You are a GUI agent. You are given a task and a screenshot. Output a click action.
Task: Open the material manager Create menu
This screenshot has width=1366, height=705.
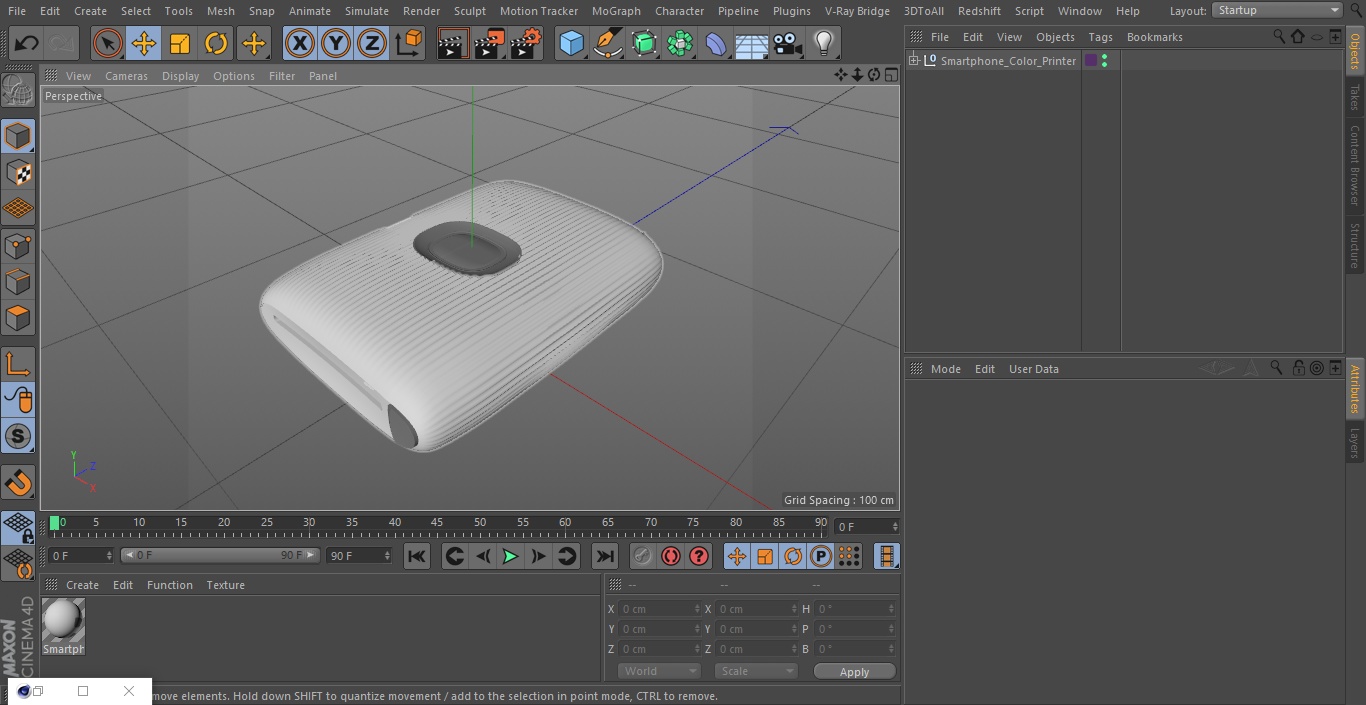[82, 585]
